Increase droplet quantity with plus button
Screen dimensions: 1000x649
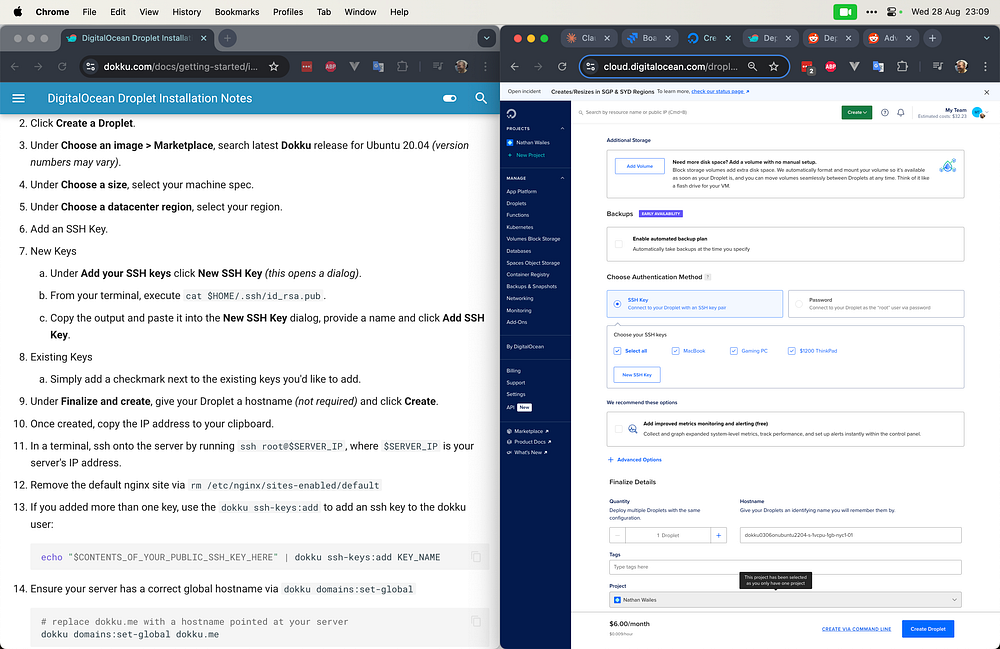point(718,535)
